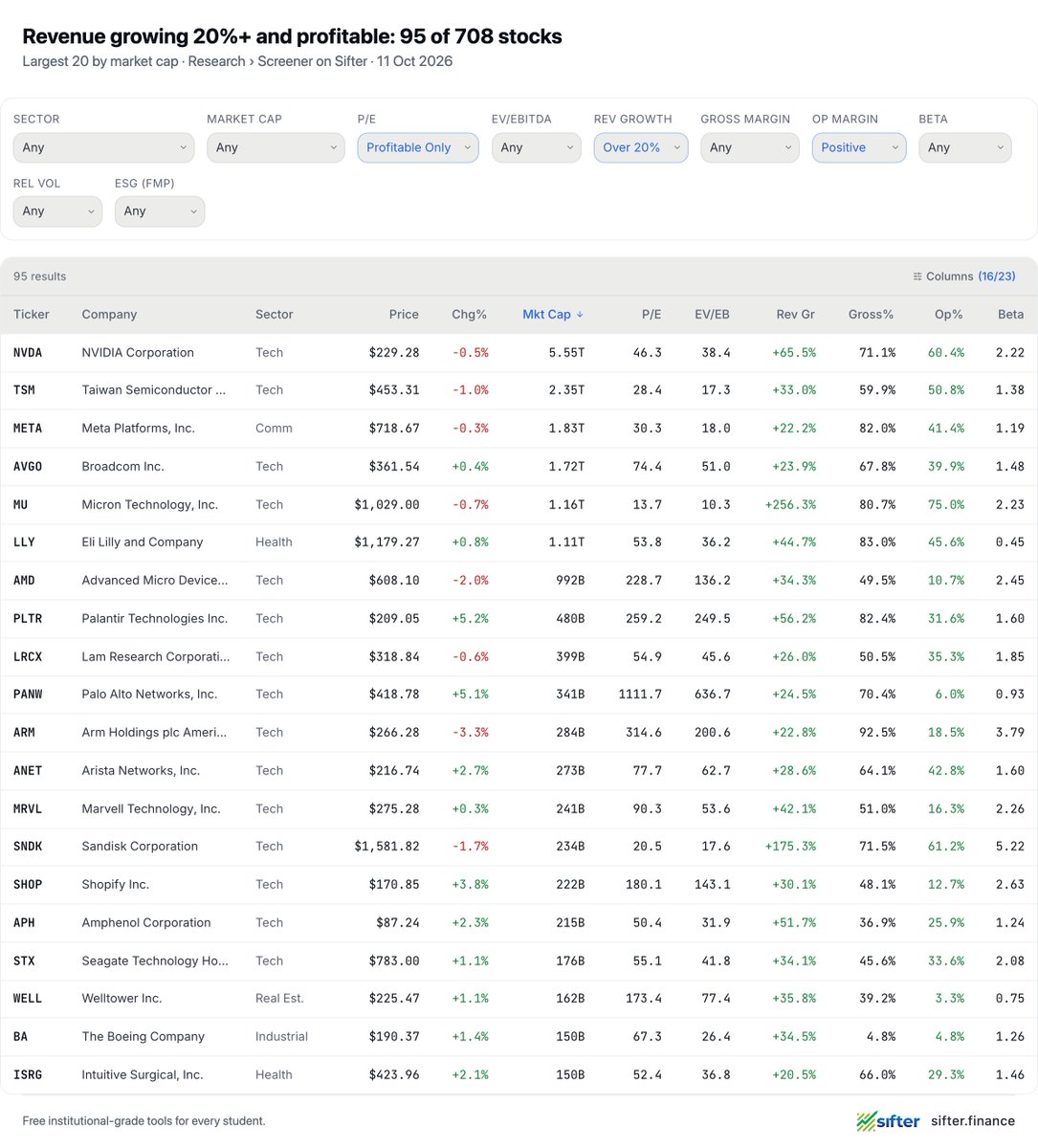Sort by Company column header
This screenshot has width=1038, height=1148.
point(109,314)
